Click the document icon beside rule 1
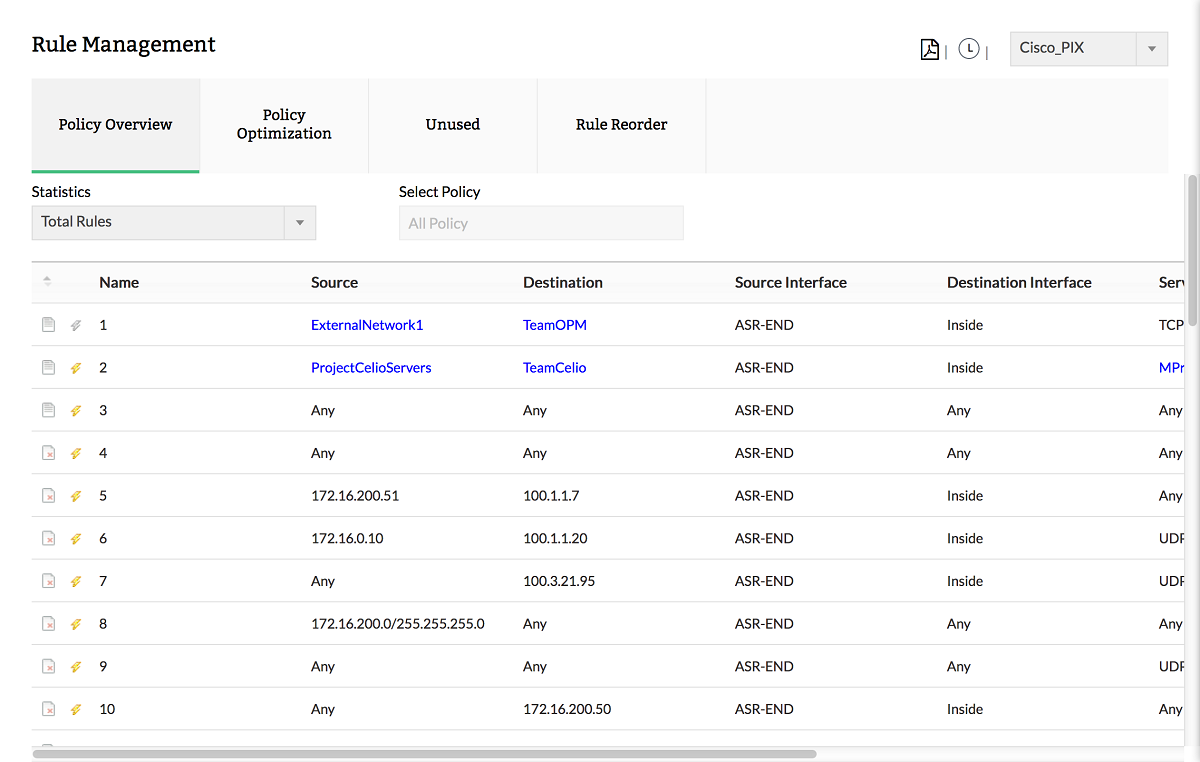 [48, 324]
